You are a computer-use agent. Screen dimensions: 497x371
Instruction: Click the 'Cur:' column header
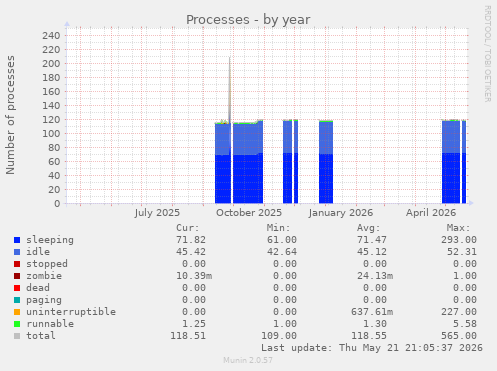(x=188, y=228)
